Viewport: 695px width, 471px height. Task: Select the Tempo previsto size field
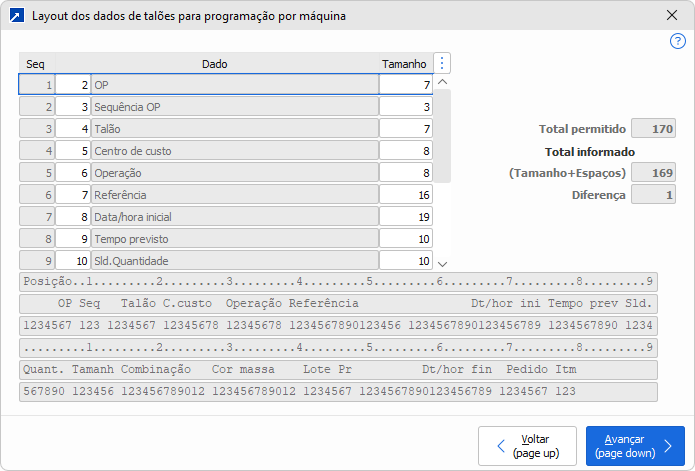tap(405, 239)
